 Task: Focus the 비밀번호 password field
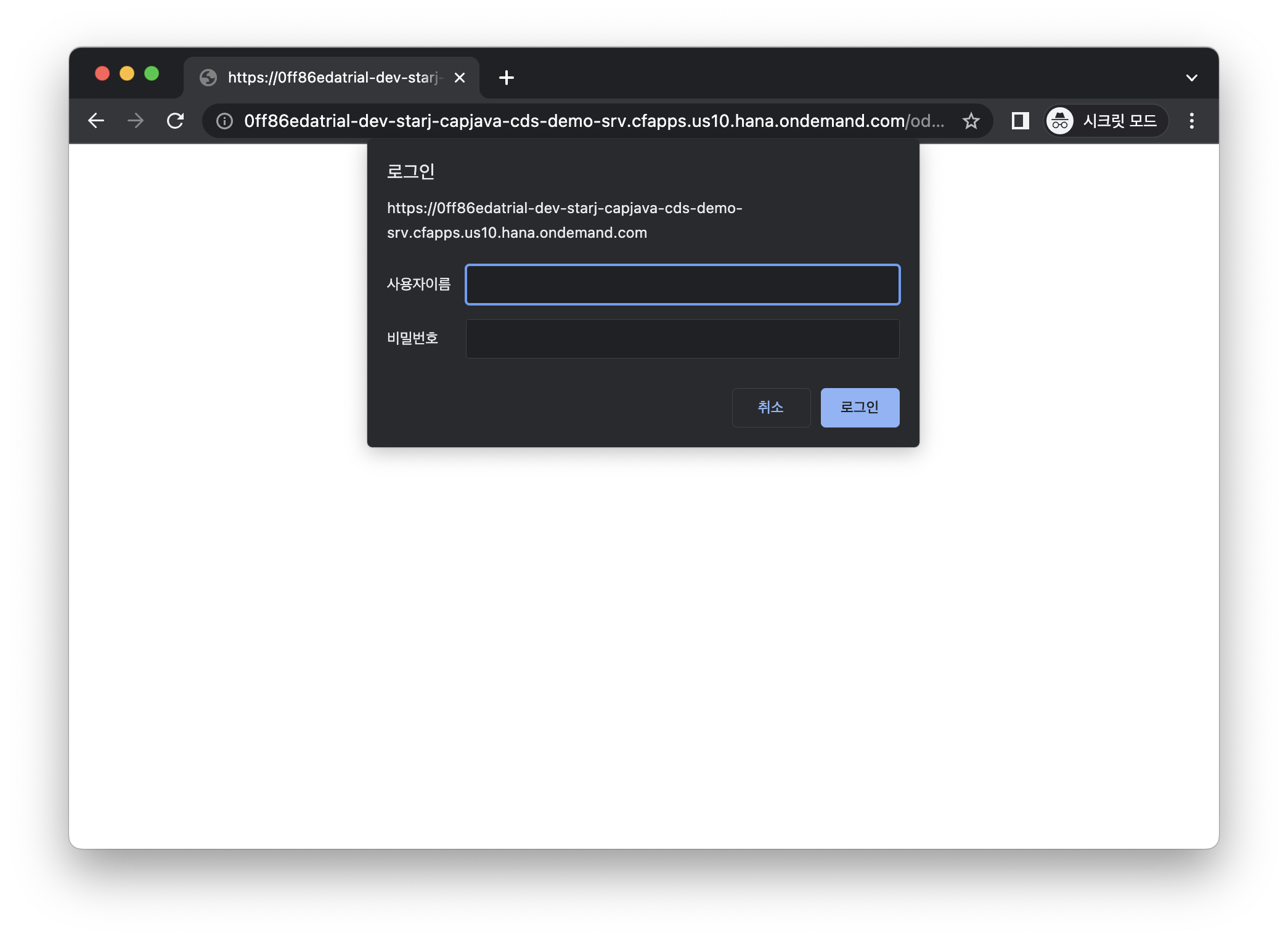pos(682,339)
